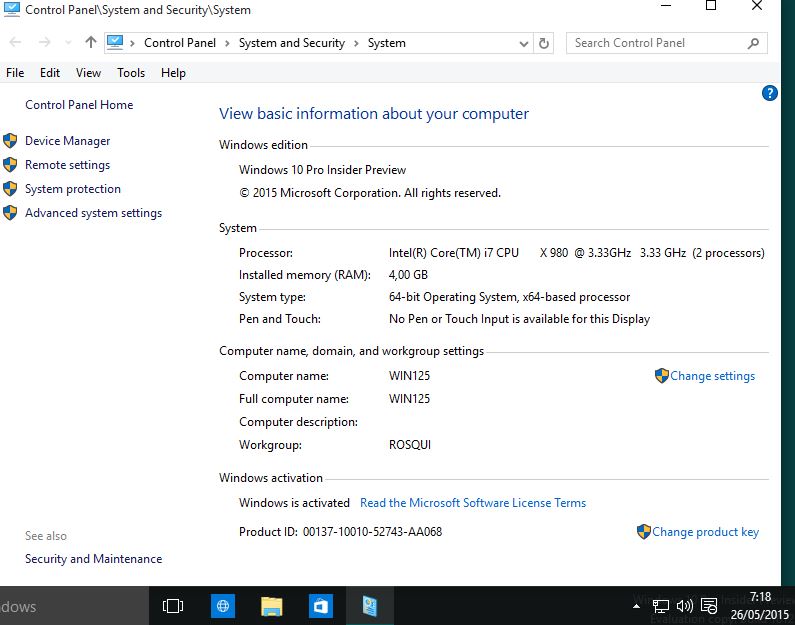Open Advanced system settings

pyautogui.click(x=93, y=213)
